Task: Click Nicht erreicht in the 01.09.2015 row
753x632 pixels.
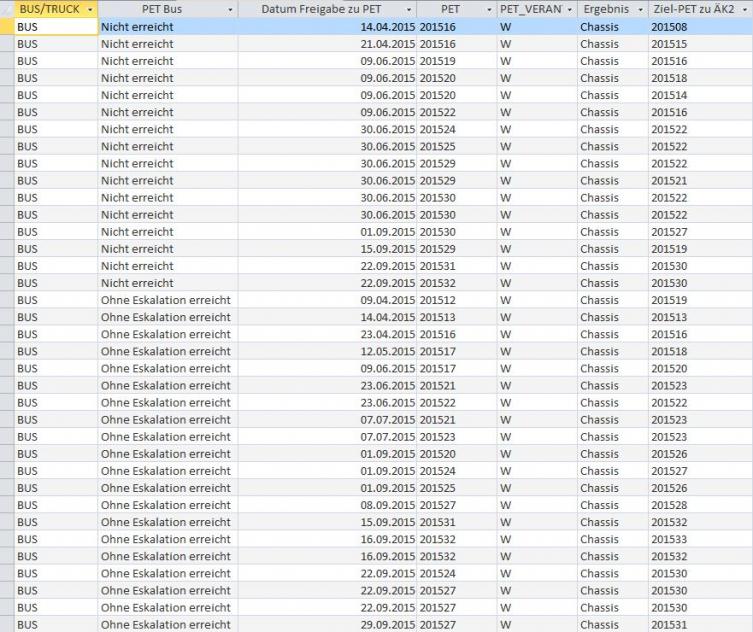Action: (x=137, y=232)
